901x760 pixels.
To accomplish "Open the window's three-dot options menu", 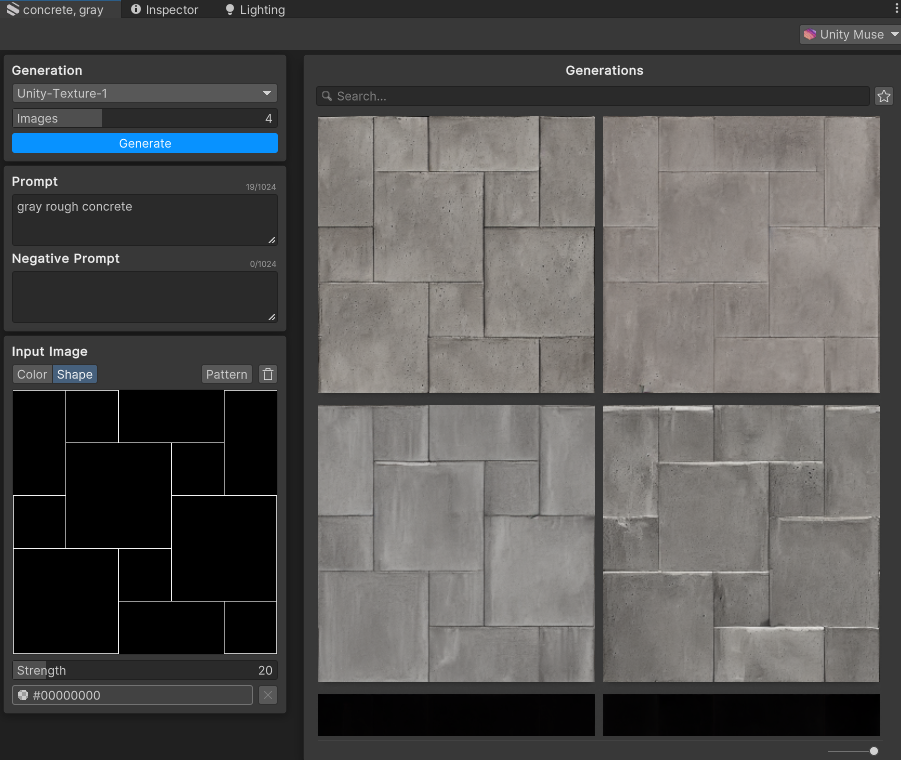I will pyautogui.click(x=895, y=9).
